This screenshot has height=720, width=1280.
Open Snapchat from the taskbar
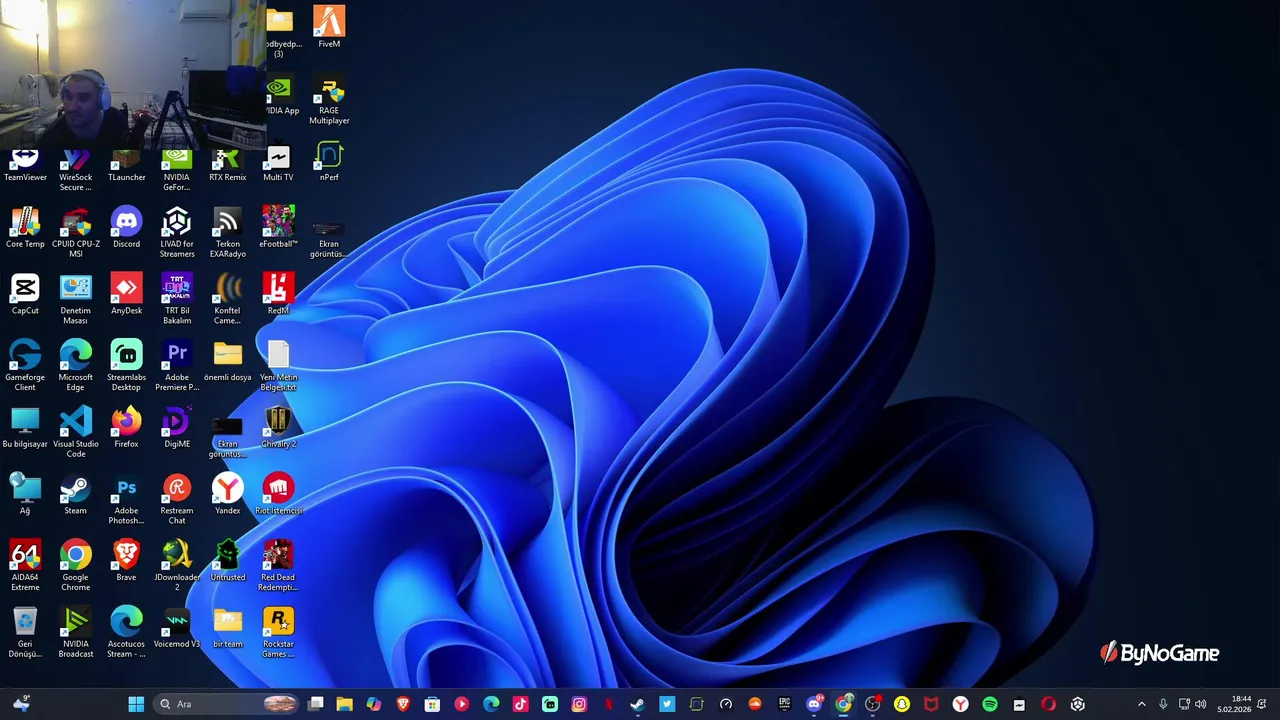[x=902, y=704]
